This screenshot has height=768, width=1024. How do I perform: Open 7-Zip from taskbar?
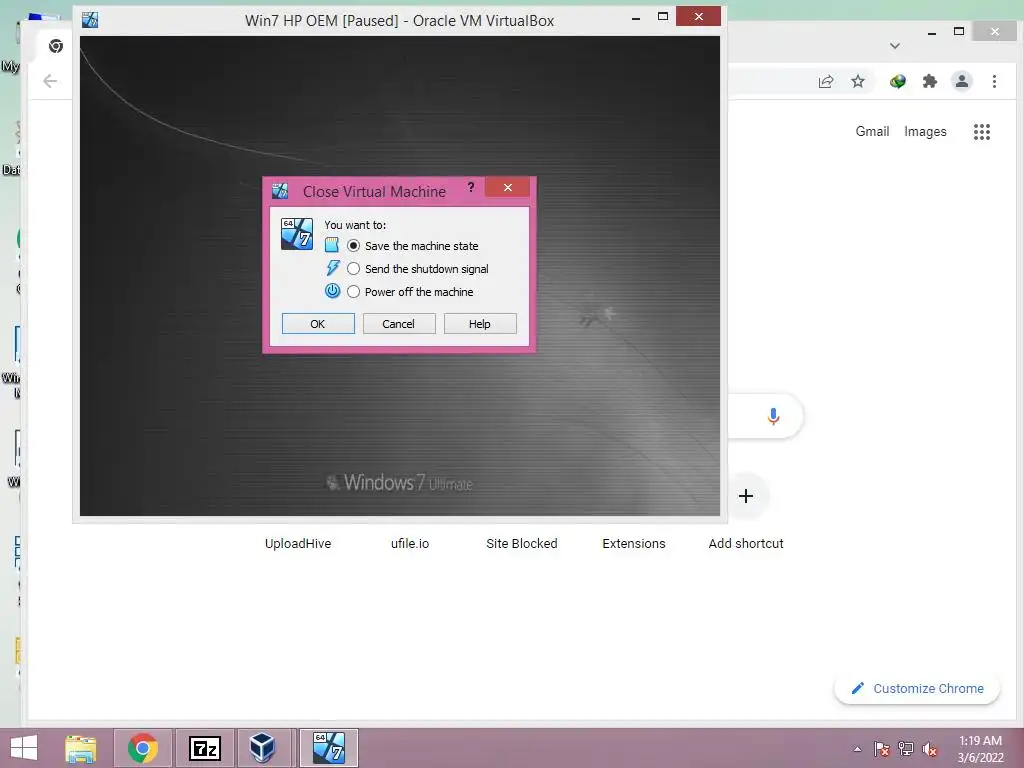click(x=205, y=748)
